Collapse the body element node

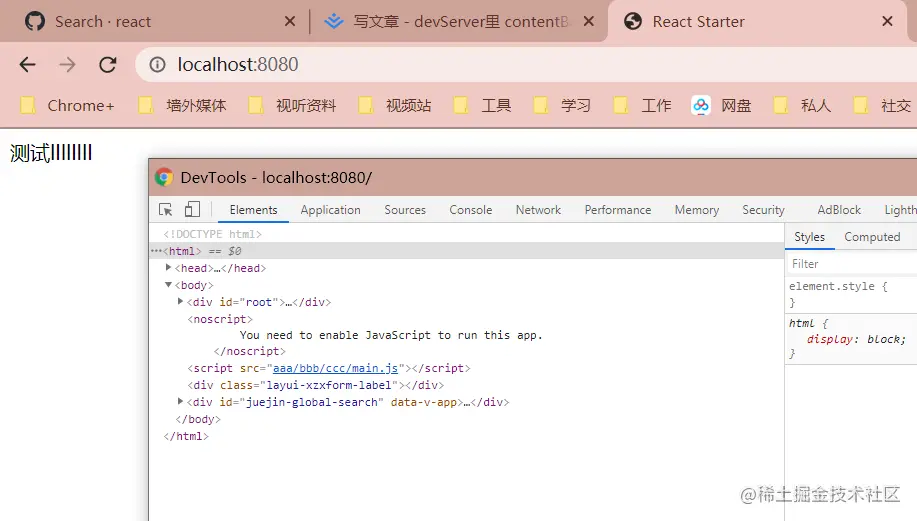click(x=168, y=285)
